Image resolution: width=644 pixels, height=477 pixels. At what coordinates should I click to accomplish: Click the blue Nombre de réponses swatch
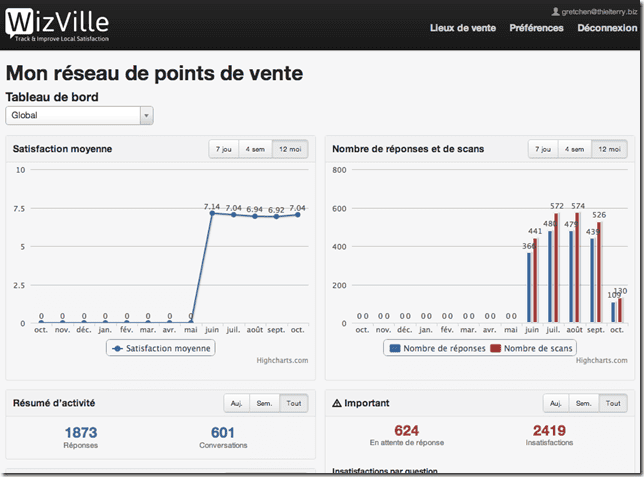coord(395,348)
